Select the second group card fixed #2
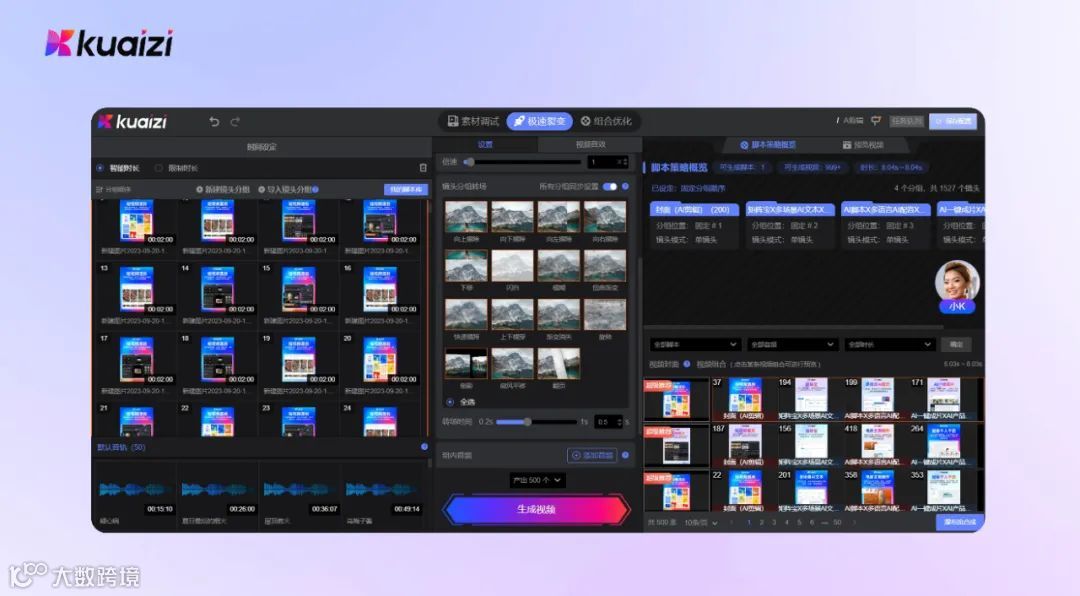1080x596 pixels. pos(791,224)
